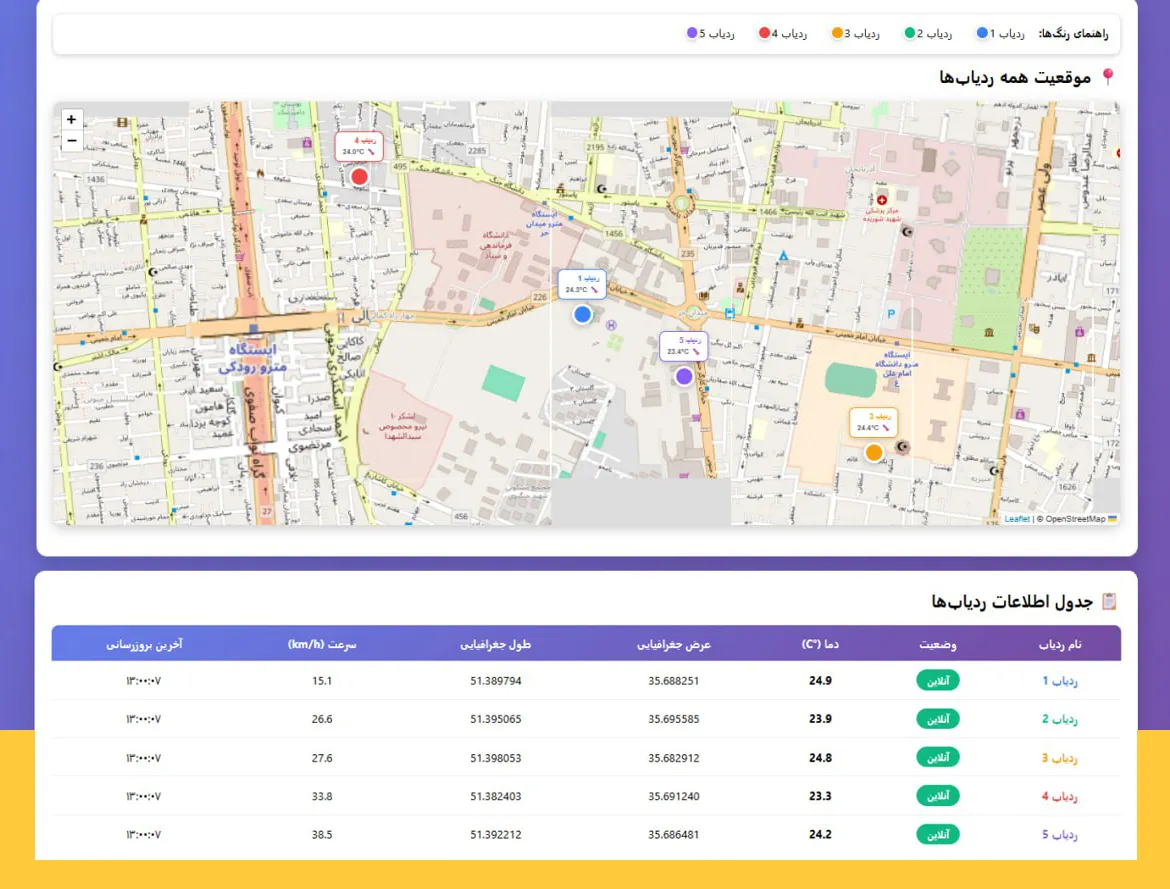
Task: Click the red pin icon beside map heading
Action: [1107, 77]
